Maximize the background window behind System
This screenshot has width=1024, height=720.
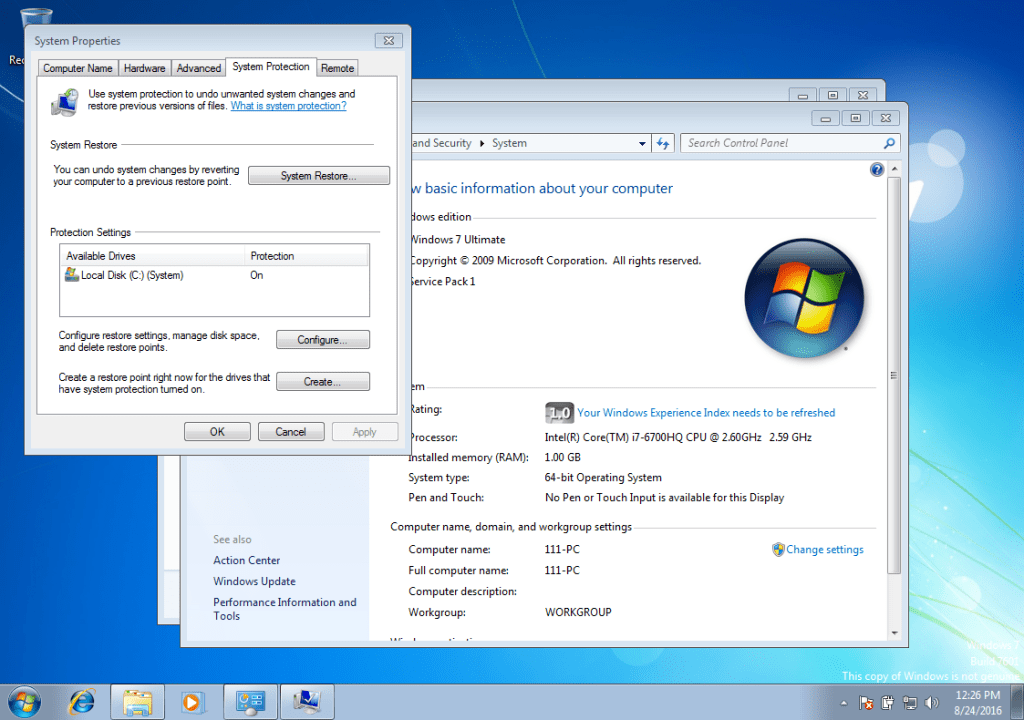(833, 95)
